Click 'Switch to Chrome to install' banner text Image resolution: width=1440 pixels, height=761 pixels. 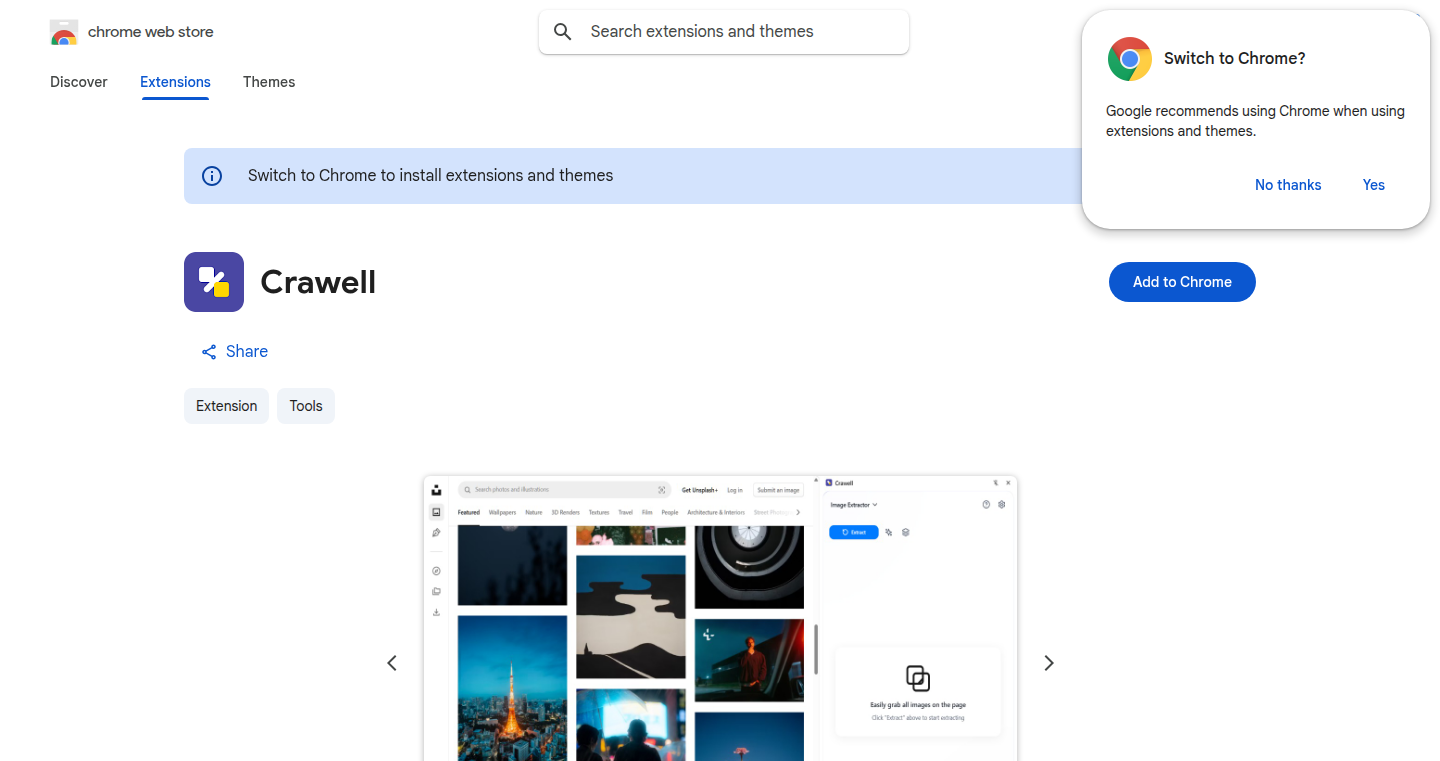pyautogui.click(x=431, y=176)
